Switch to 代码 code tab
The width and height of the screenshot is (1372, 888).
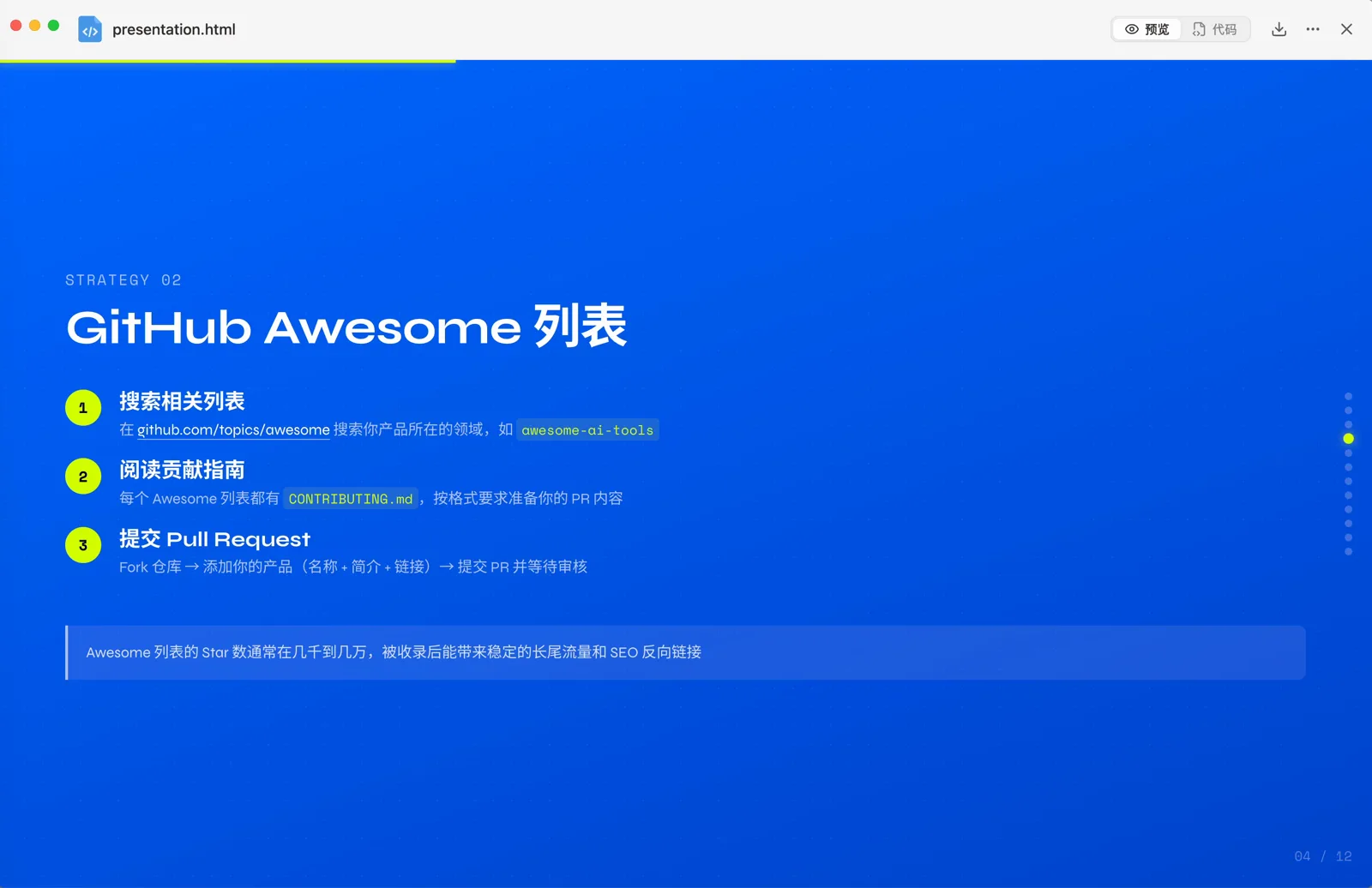(1215, 29)
